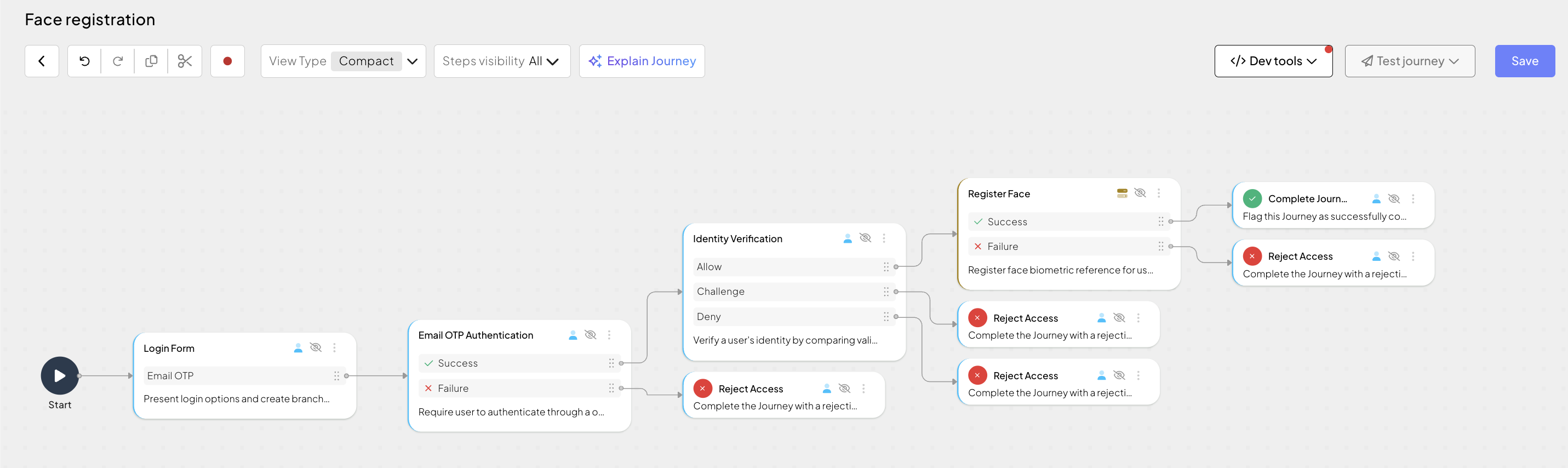Toggle visibility eye icon on Login Form
The width and height of the screenshot is (1568, 468).
coord(316,347)
